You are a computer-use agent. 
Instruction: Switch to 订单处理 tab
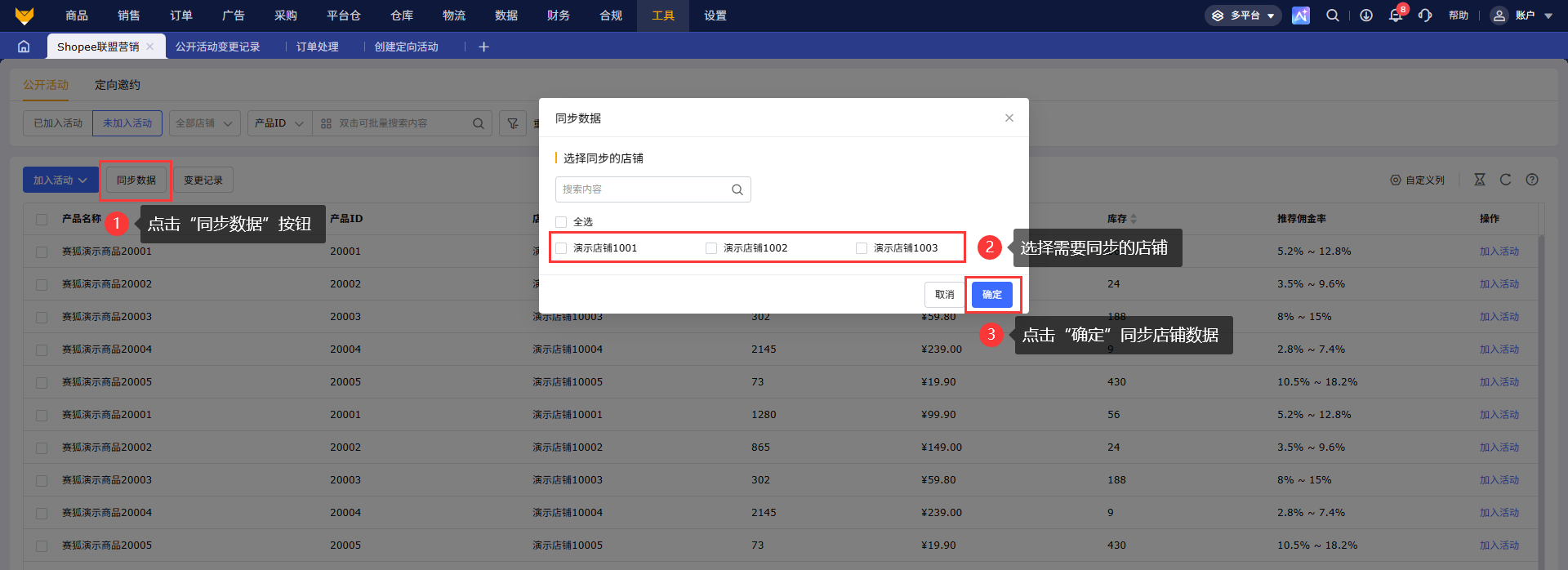(x=318, y=47)
